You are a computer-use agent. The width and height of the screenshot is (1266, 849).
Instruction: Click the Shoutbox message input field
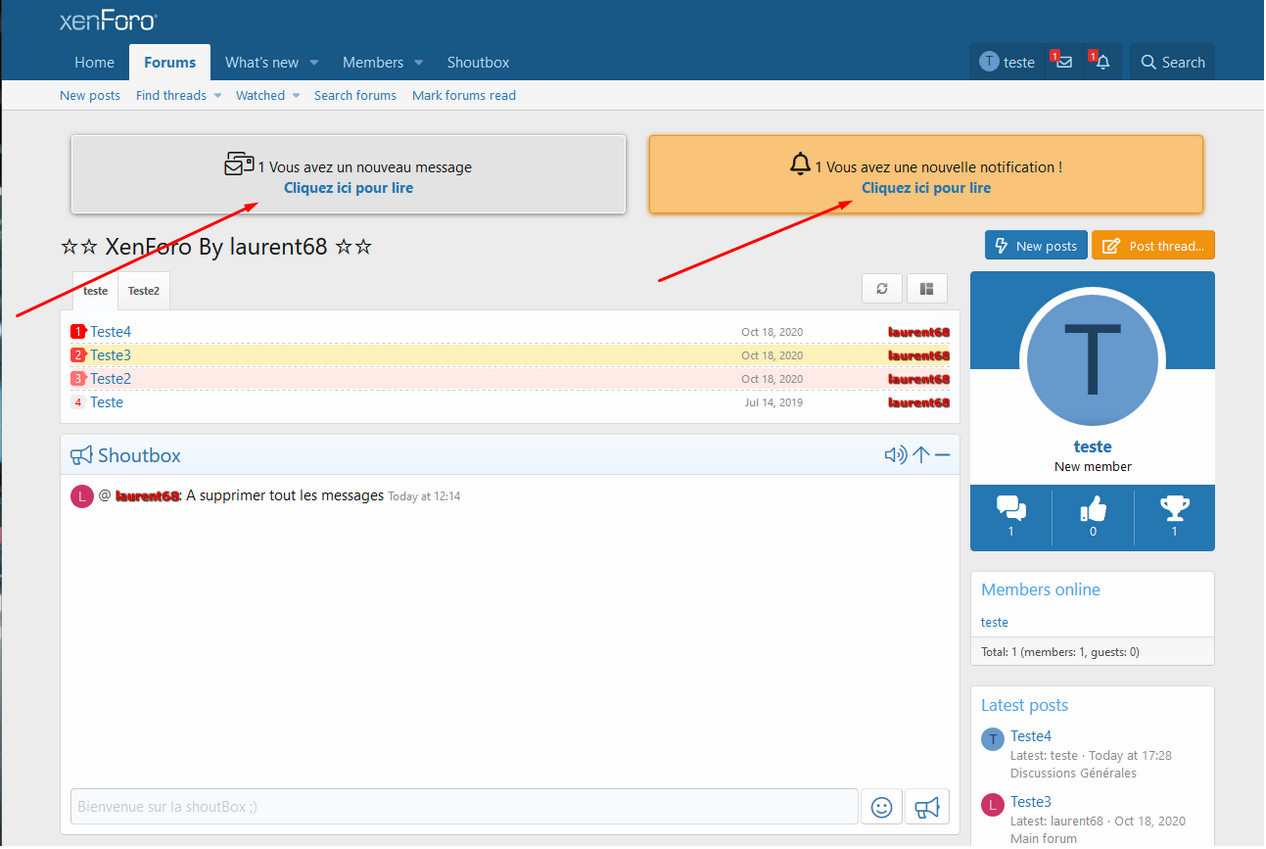click(464, 807)
